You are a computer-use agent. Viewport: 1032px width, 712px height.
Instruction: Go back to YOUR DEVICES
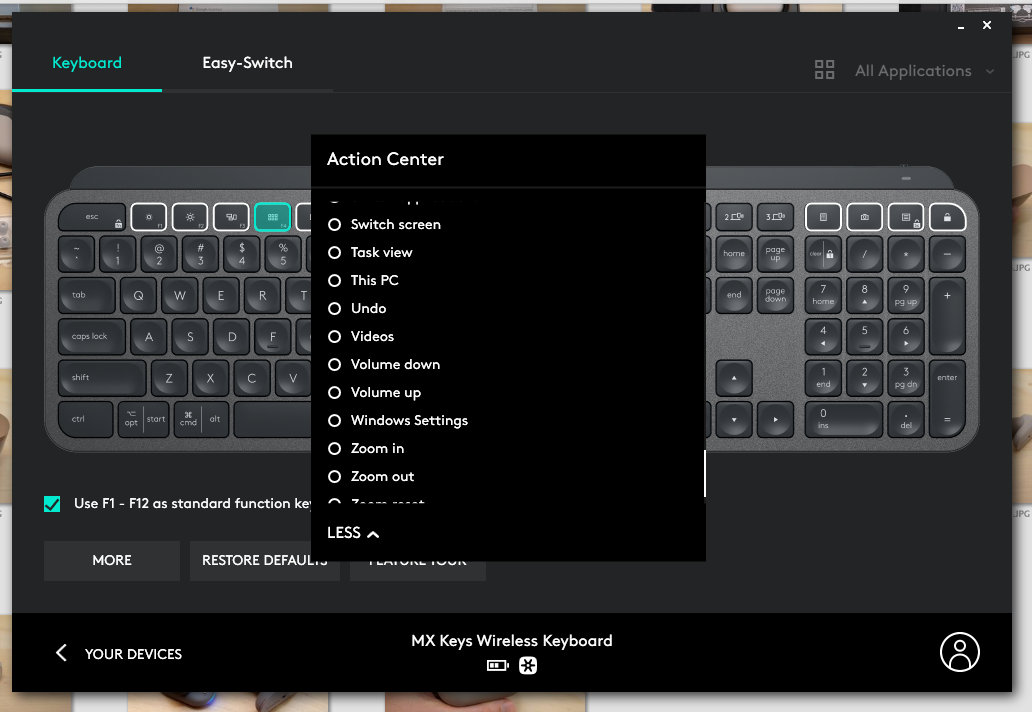coord(119,653)
